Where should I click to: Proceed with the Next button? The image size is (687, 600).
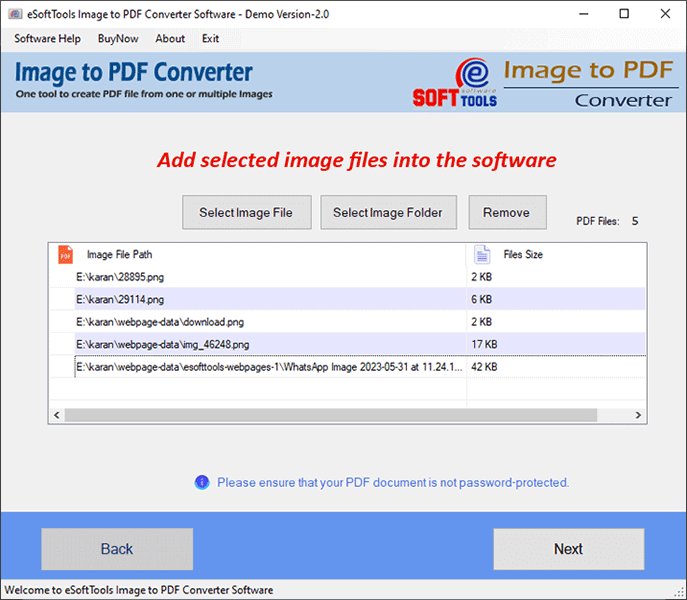tap(569, 549)
